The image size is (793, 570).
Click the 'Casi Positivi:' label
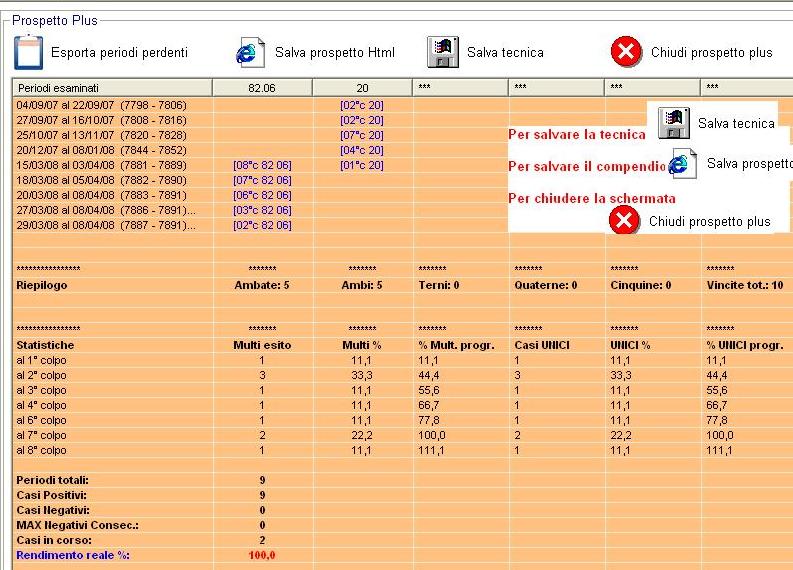[52, 495]
